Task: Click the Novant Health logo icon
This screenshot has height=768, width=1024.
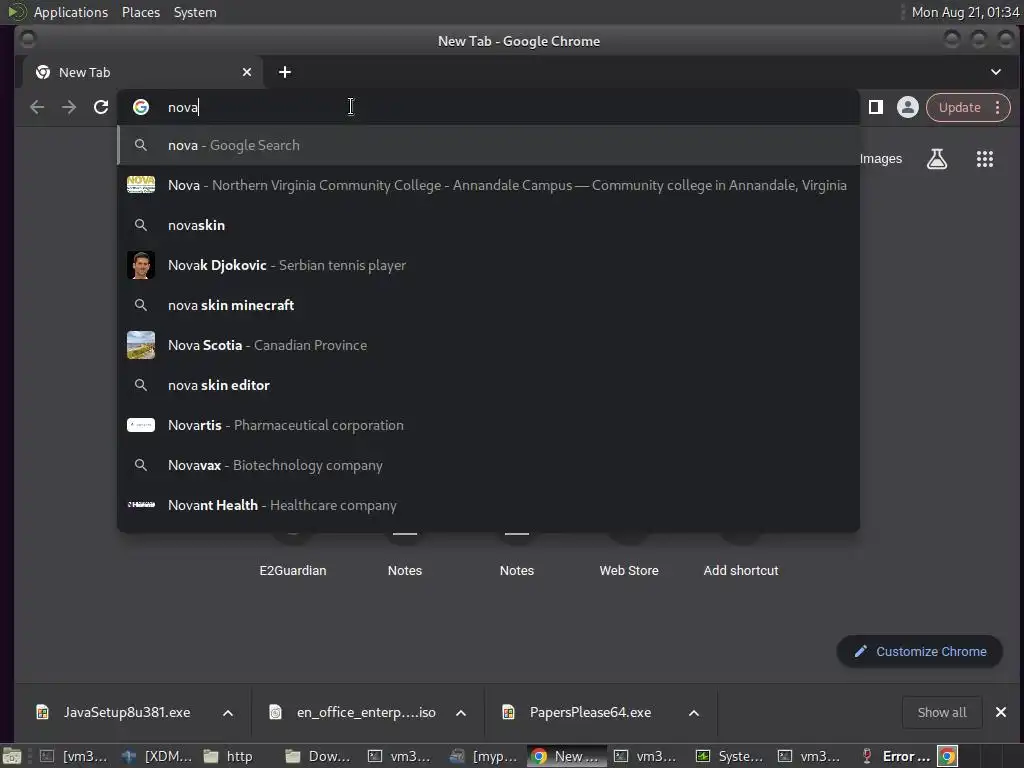Action: [x=140, y=504]
